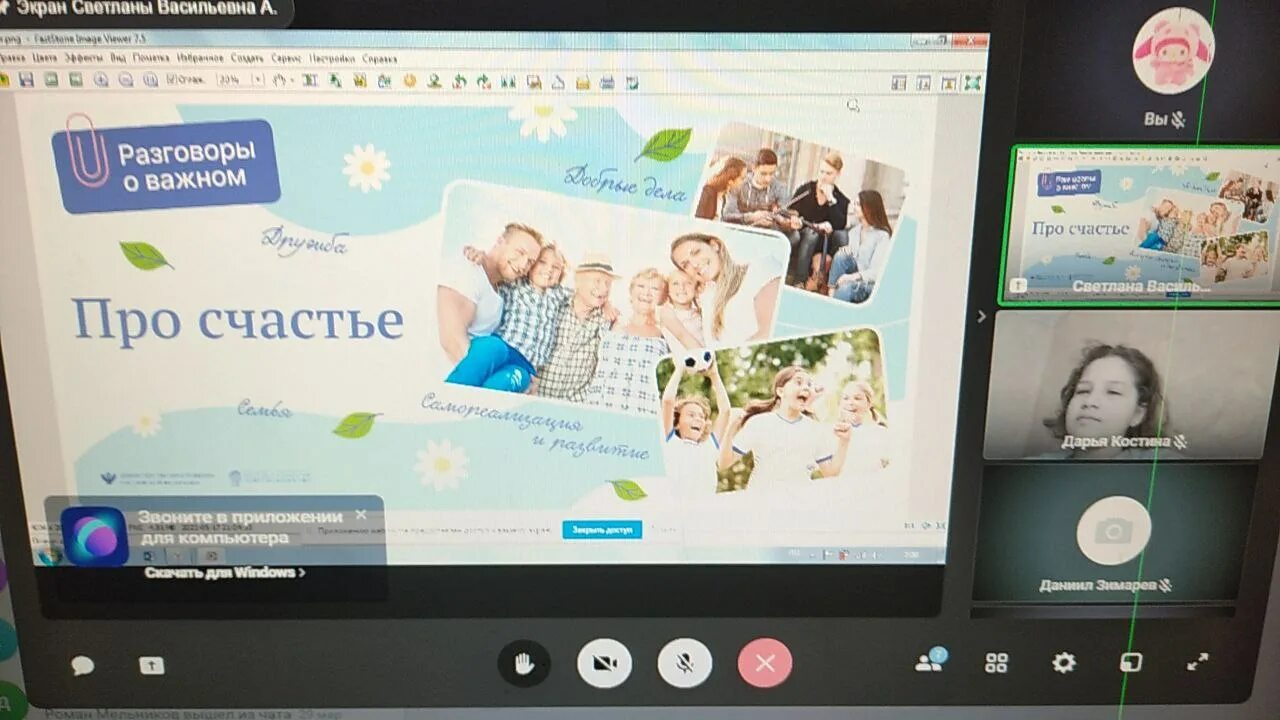Click the actual size 1:1 icon

pos(150,80)
